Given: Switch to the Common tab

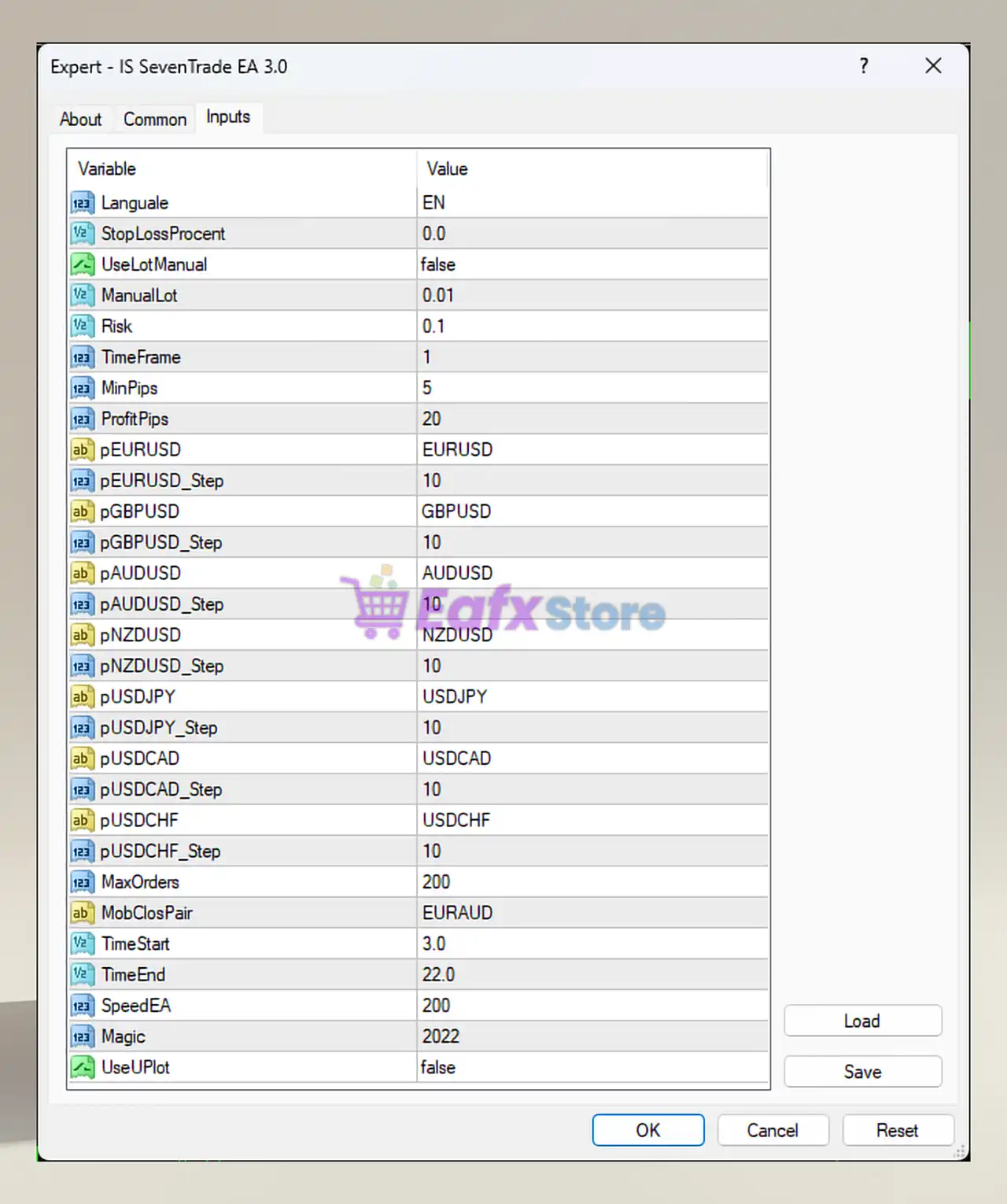Looking at the screenshot, I should coord(155,120).
